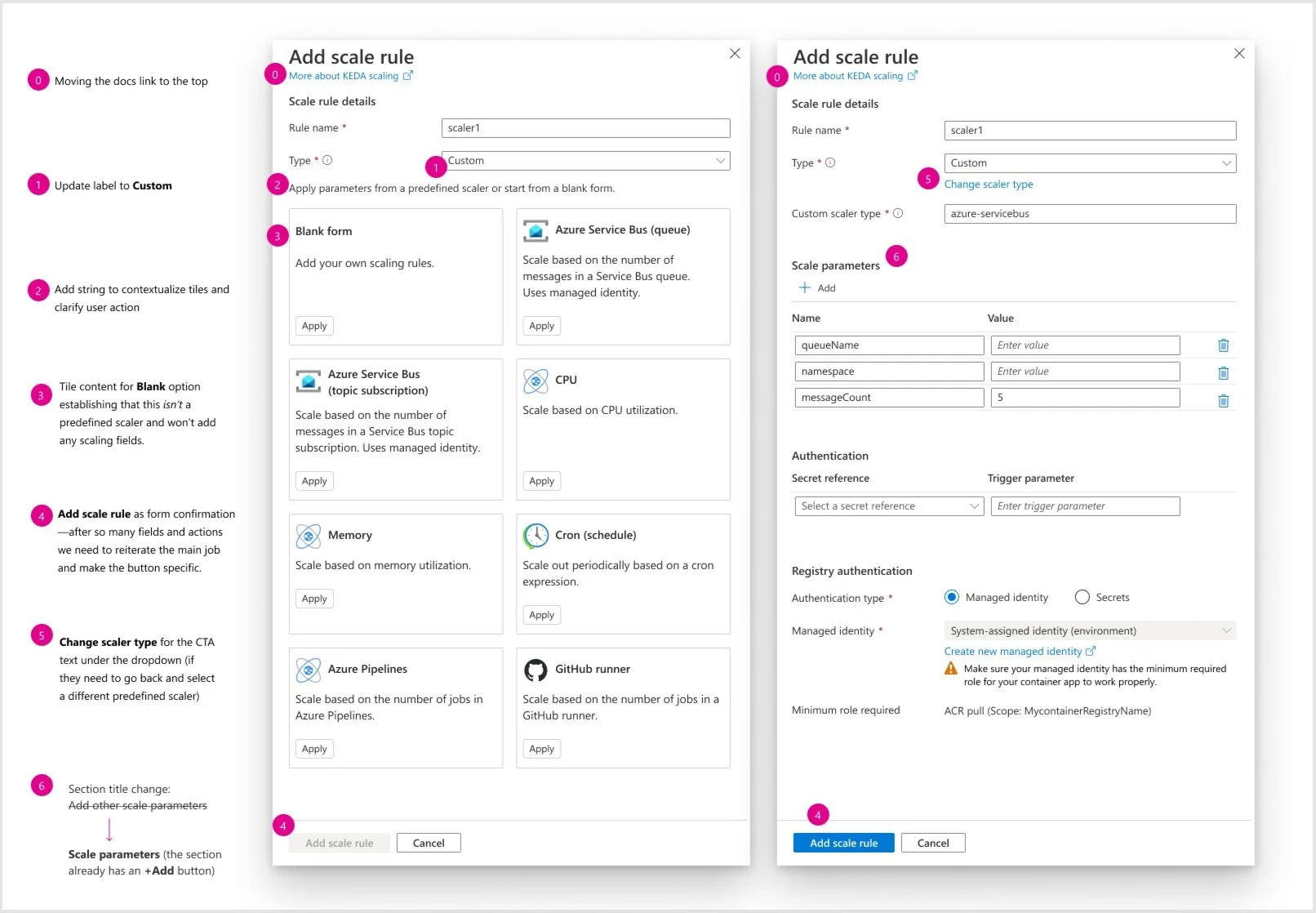Select the Managed identity radio button

(x=951, y=597)
